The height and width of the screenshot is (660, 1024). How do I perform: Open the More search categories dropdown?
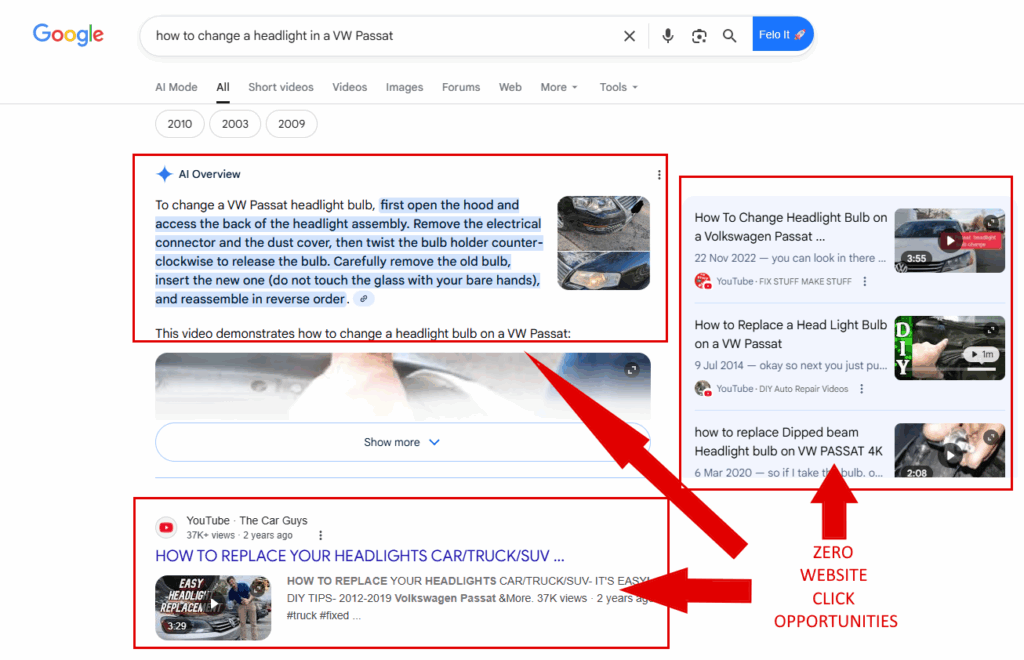click(x=558, y=87)
